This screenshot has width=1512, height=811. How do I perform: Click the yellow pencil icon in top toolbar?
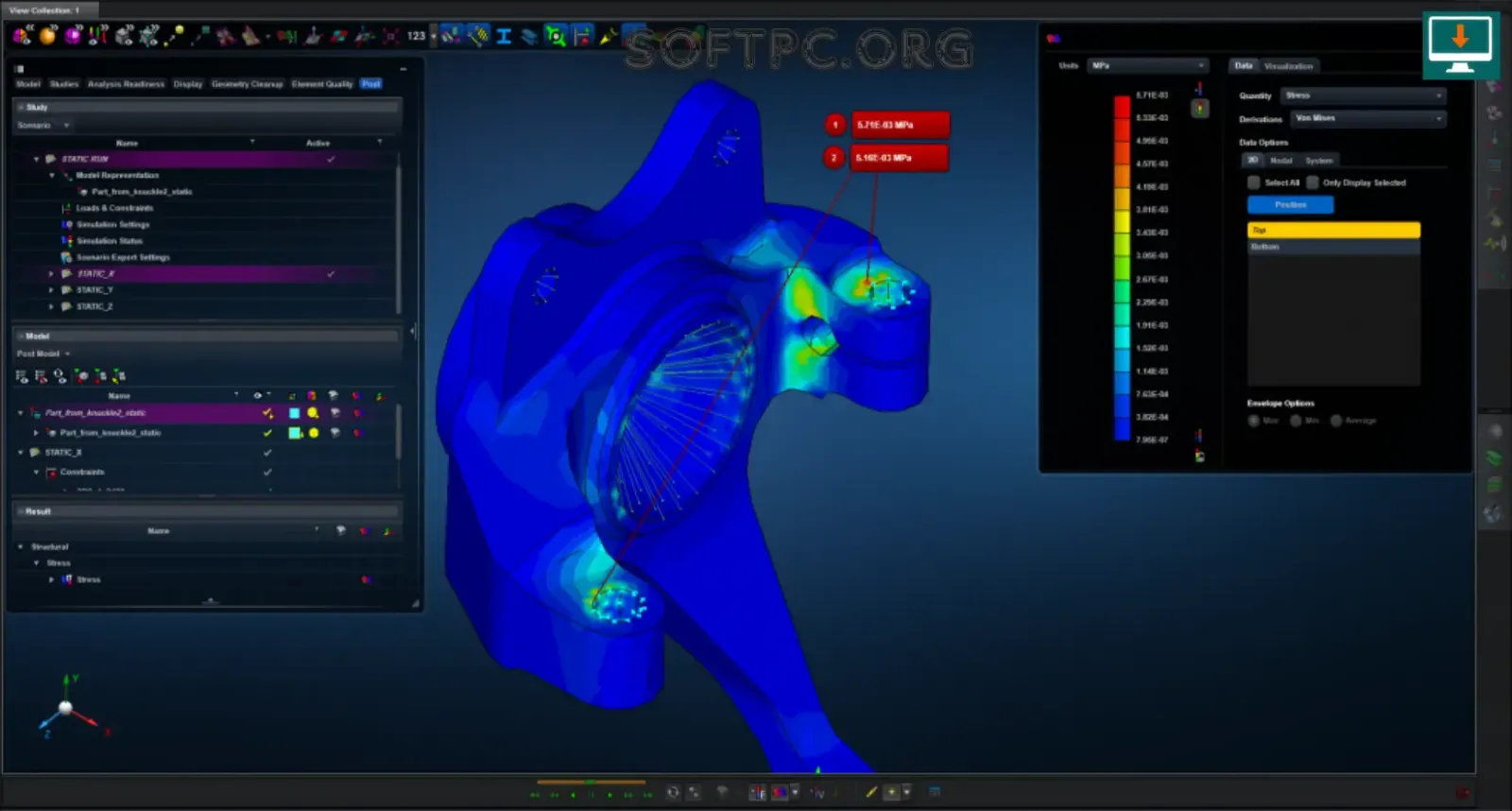click(x=608, y=37)
